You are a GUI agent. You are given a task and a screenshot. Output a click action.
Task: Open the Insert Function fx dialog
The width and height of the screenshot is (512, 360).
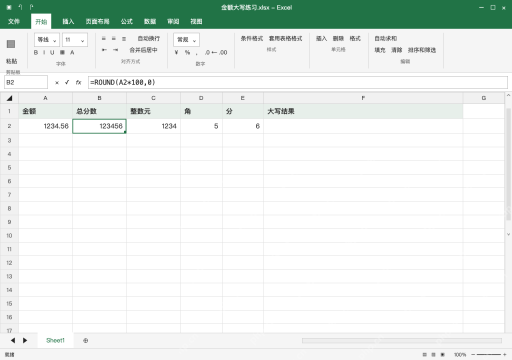click(78, 82)
